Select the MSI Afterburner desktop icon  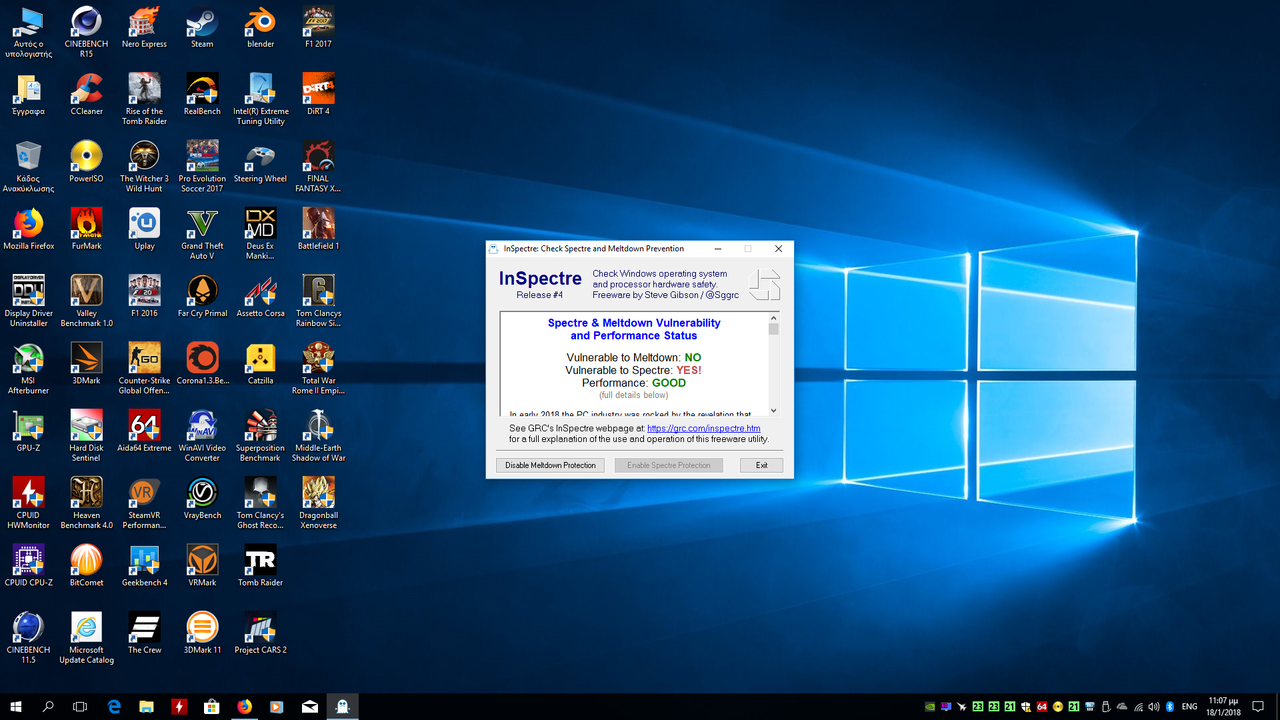pyautogui.click(x=29, y=368)
